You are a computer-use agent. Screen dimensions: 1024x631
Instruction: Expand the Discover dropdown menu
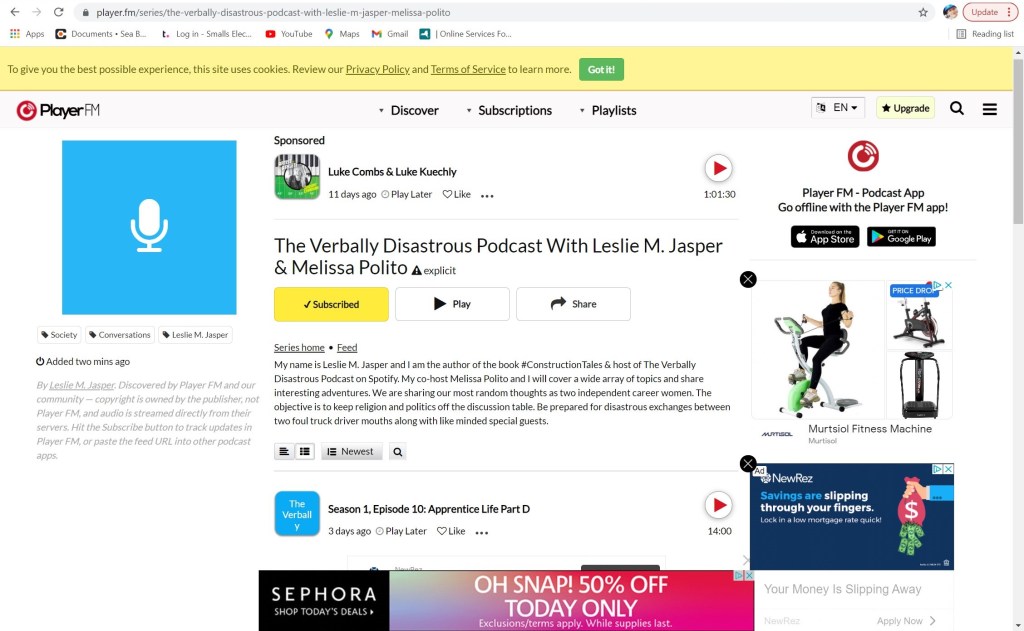coord(408,110)
